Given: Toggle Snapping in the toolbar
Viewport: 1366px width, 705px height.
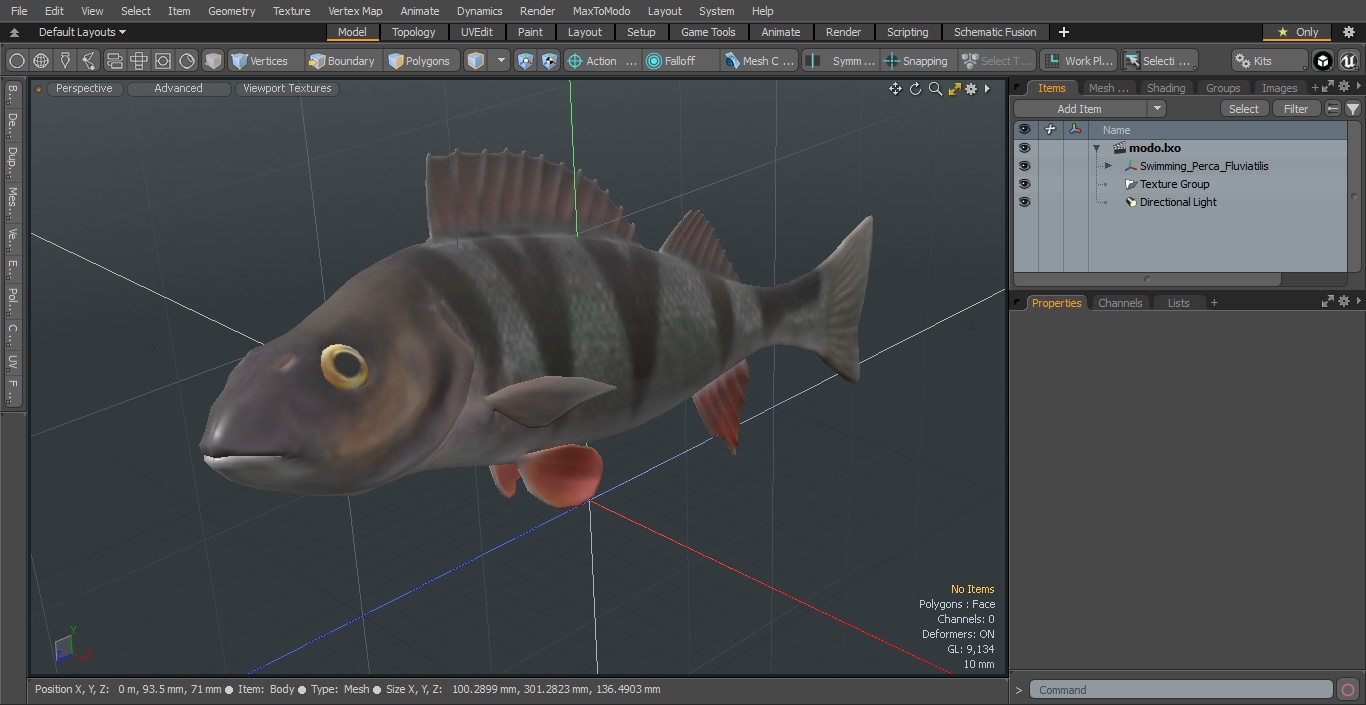Looking at the screenshot, I should pyautogui.click(x=916, y=61).
